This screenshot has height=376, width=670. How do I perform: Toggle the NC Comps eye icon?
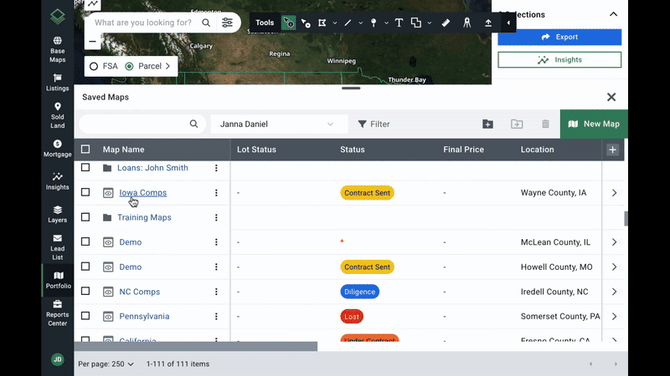pyautogui.click(x=108, y=292)
